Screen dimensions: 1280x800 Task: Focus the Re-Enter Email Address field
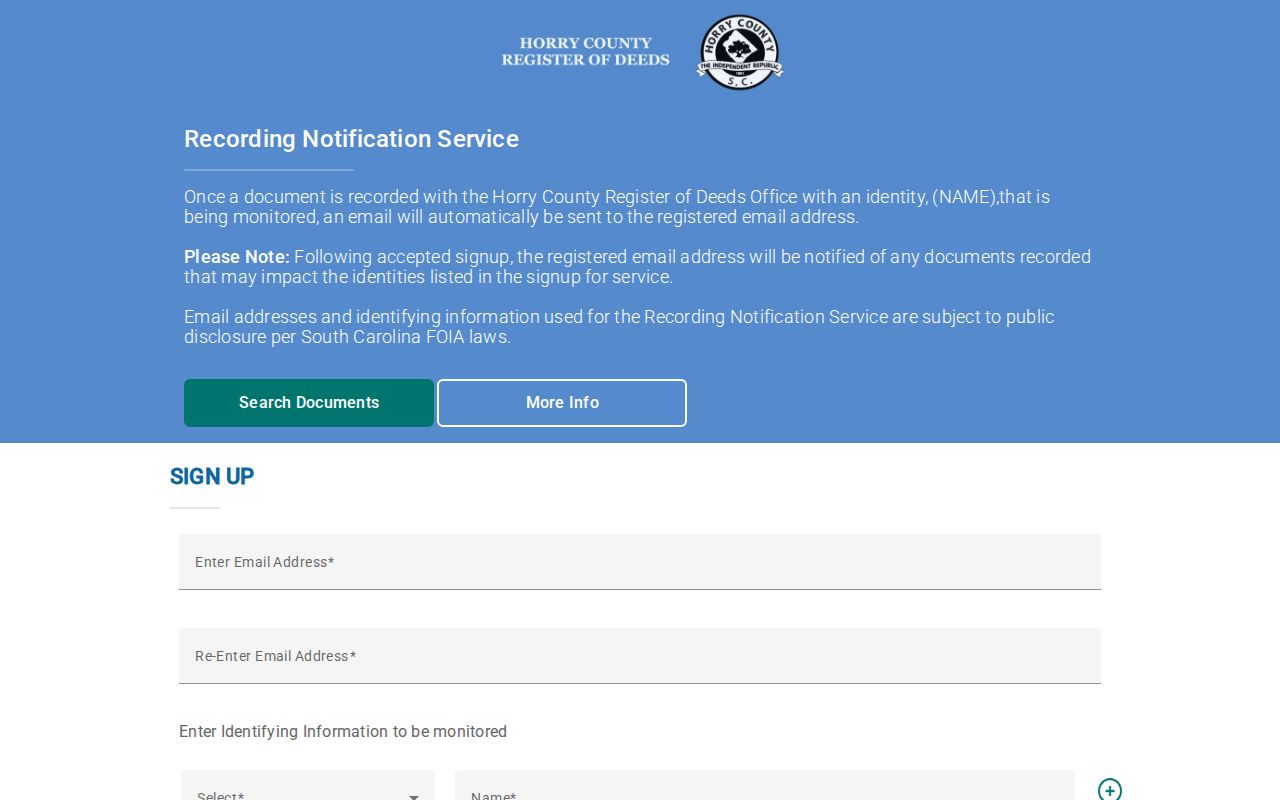(640, 656)
